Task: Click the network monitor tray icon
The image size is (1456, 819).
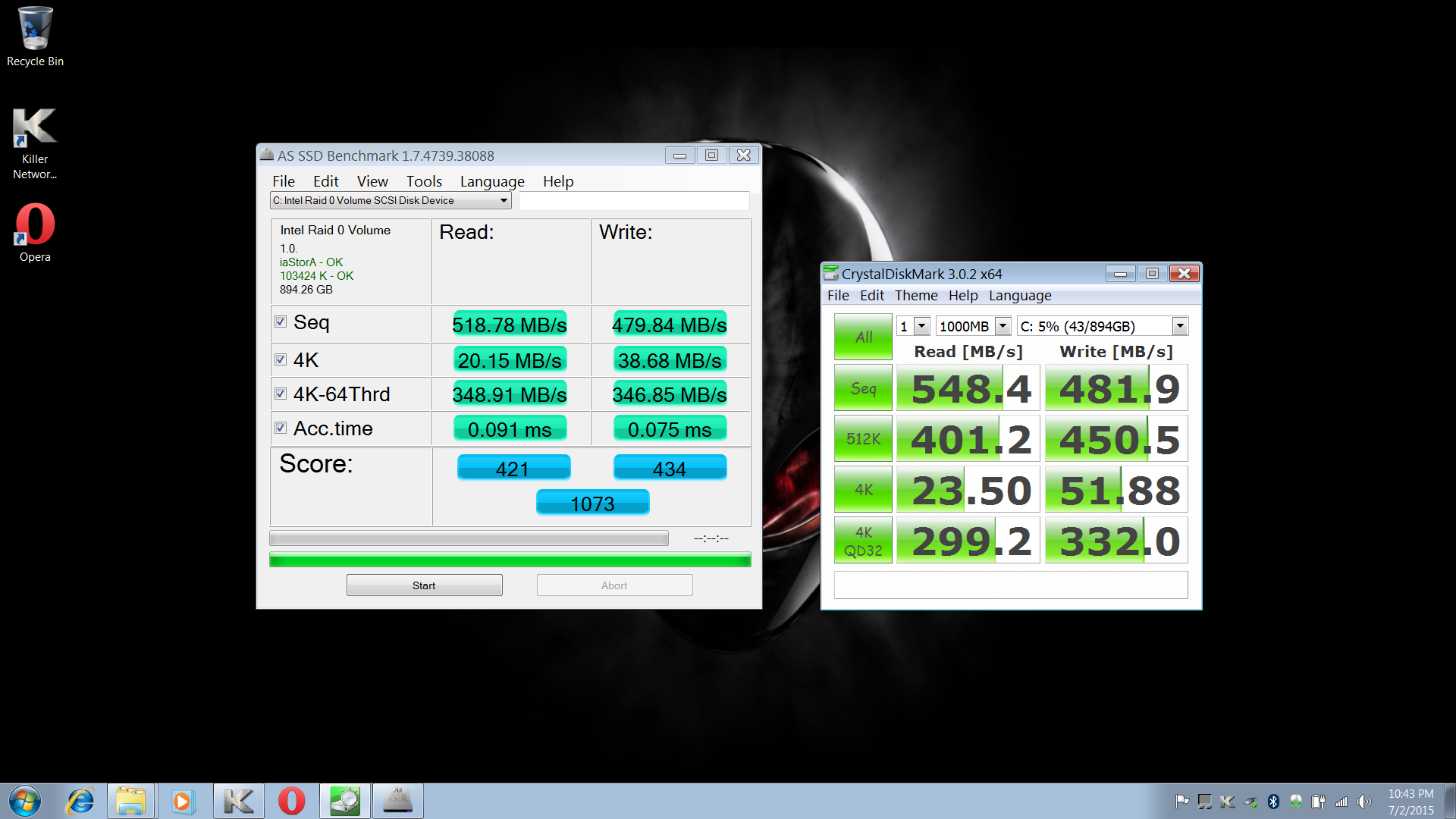Action: pyautogui.click(x=1204, y=802)
